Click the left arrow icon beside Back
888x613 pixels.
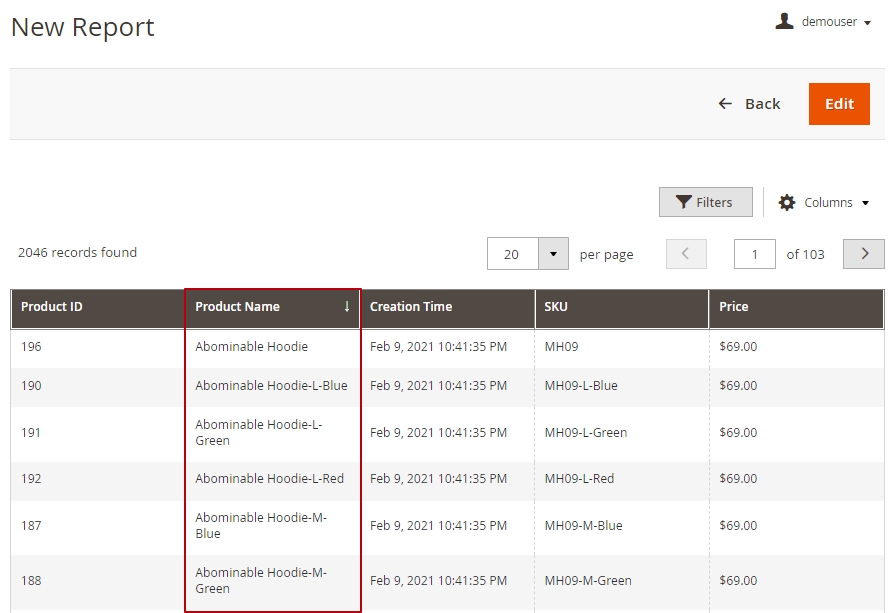[725, 104]
